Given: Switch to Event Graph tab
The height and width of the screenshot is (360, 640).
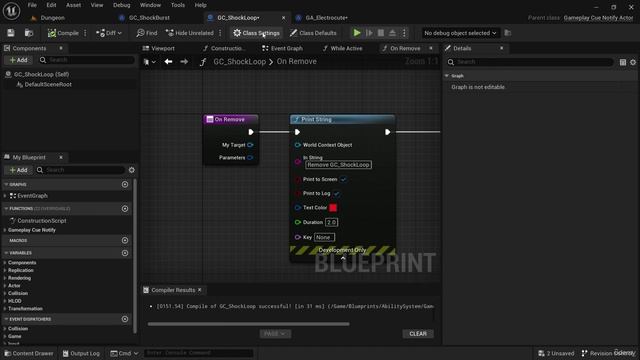Looking at the screenshot, I should click(x=282, y=48).
